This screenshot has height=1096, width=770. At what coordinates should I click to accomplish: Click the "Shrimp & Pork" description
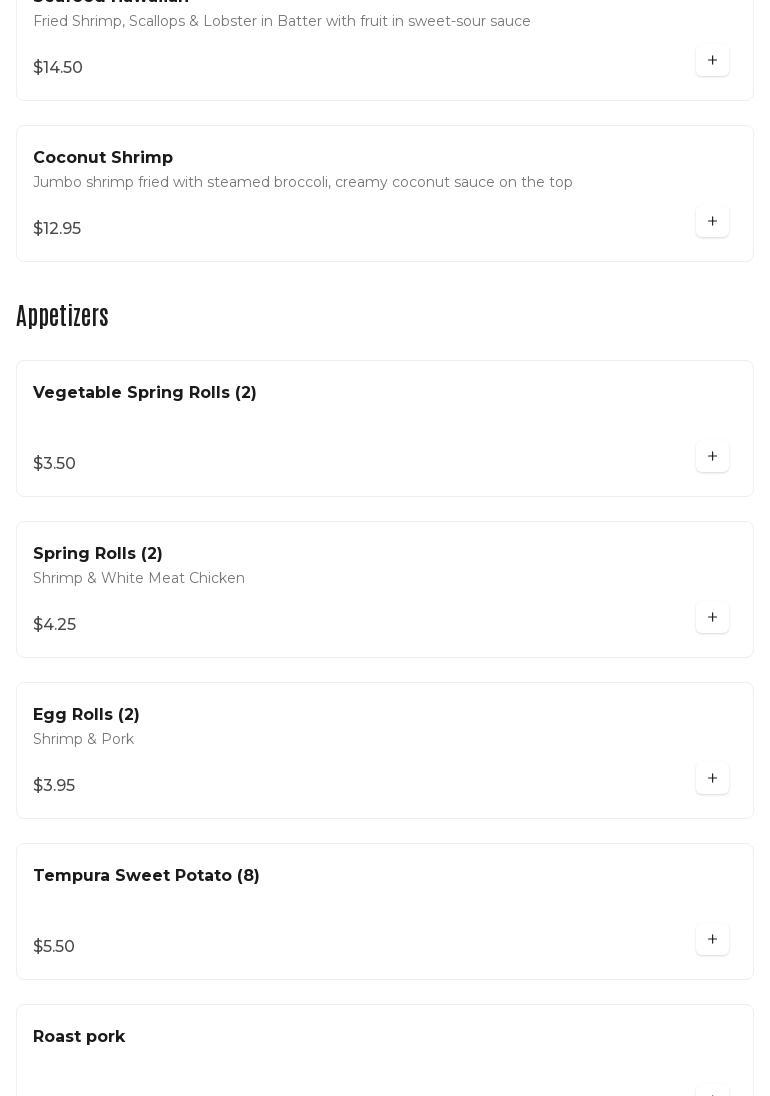click(x=83, y=739)
